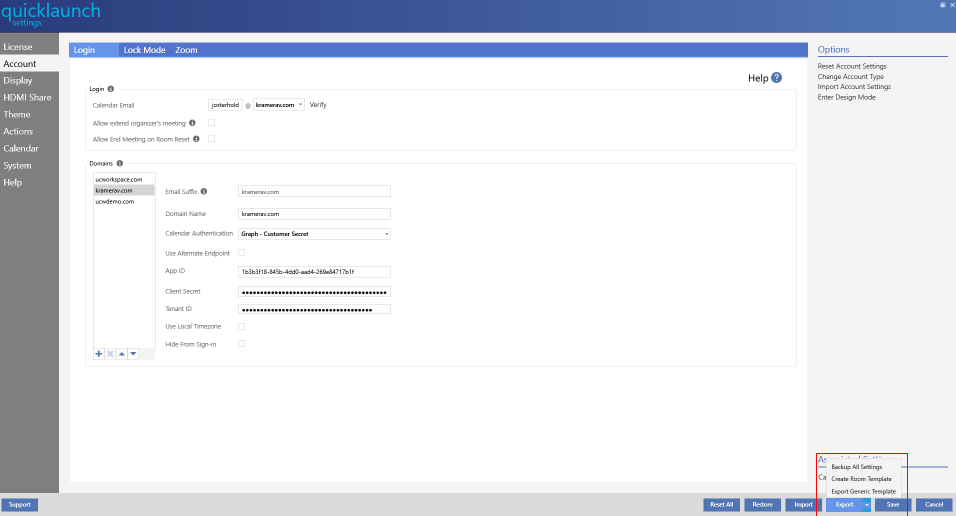Image resolution: width=956 pixels, height=516 pixels.
Task: Click the Client Secret input field
Action: (314, 292)
